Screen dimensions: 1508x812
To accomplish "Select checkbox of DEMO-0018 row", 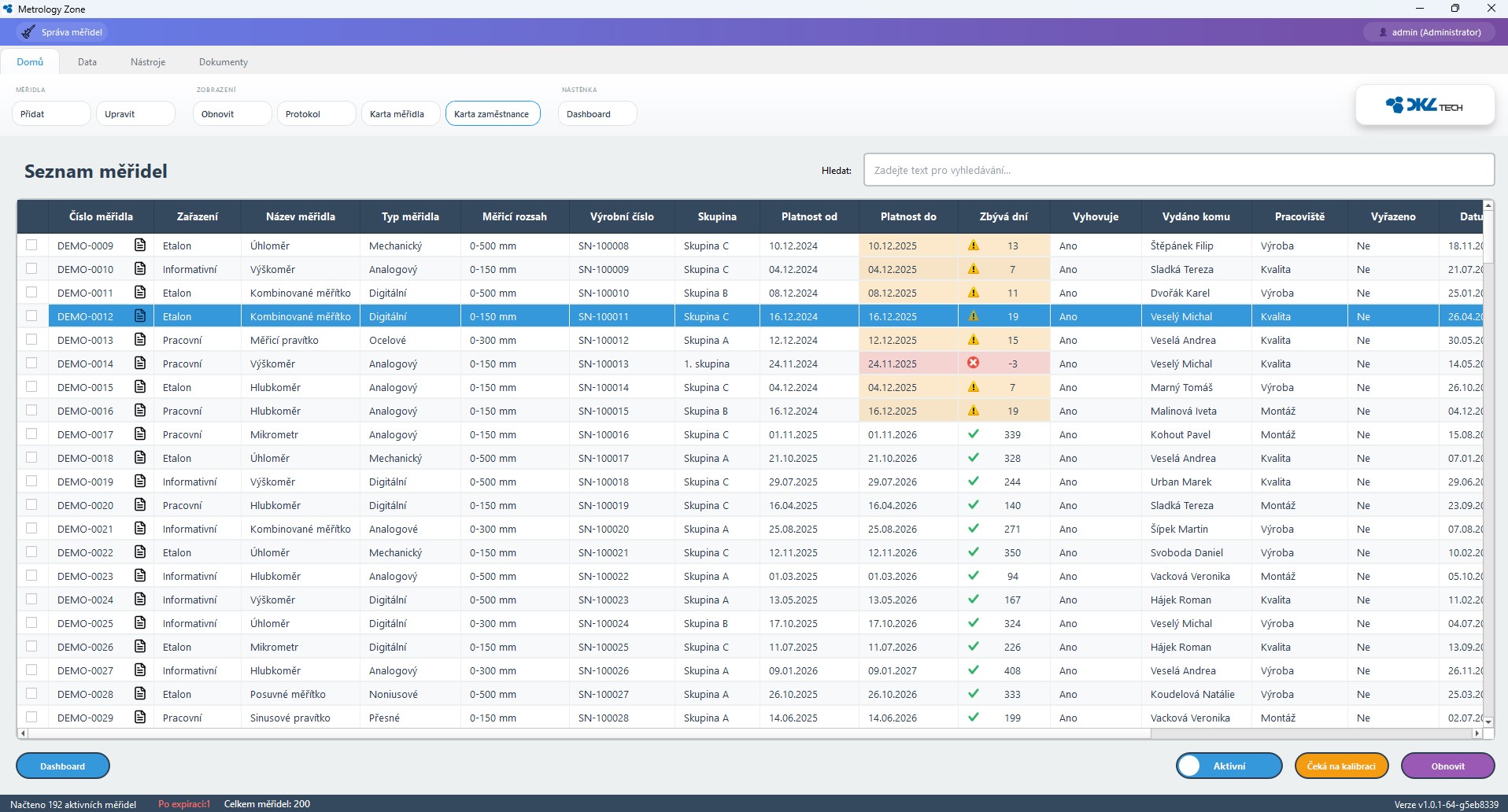I will tap(31, 458).
